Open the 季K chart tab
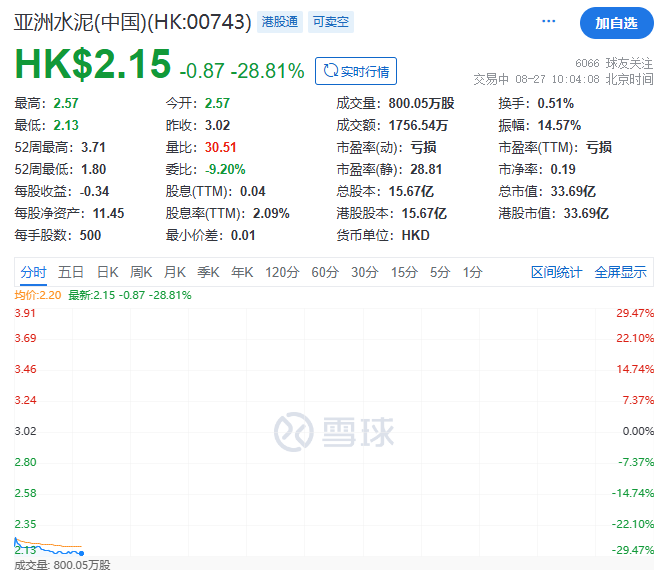Screen dimensions: 663x570 coord(208,272)
